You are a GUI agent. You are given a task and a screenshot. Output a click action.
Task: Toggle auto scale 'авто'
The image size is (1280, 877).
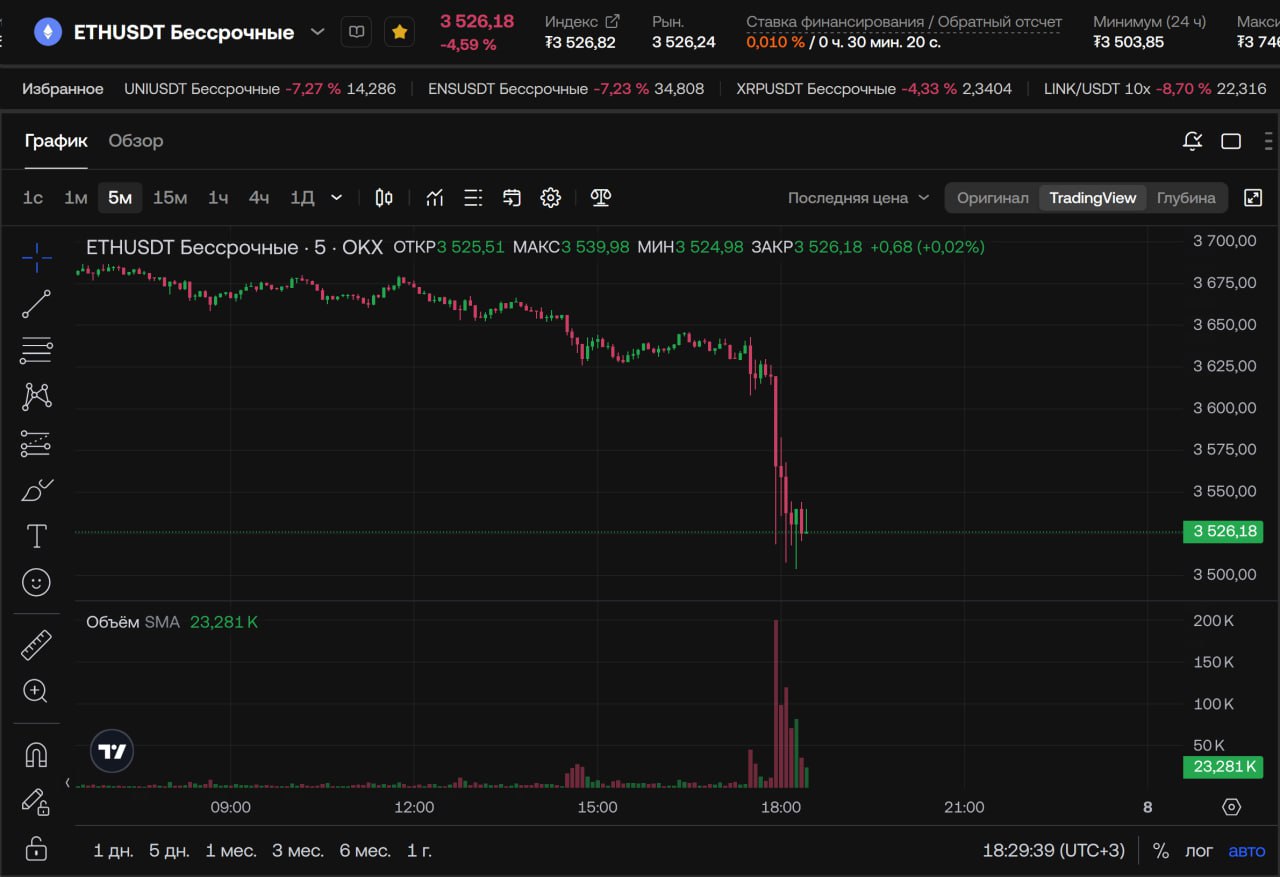(x=1247, y=851)
